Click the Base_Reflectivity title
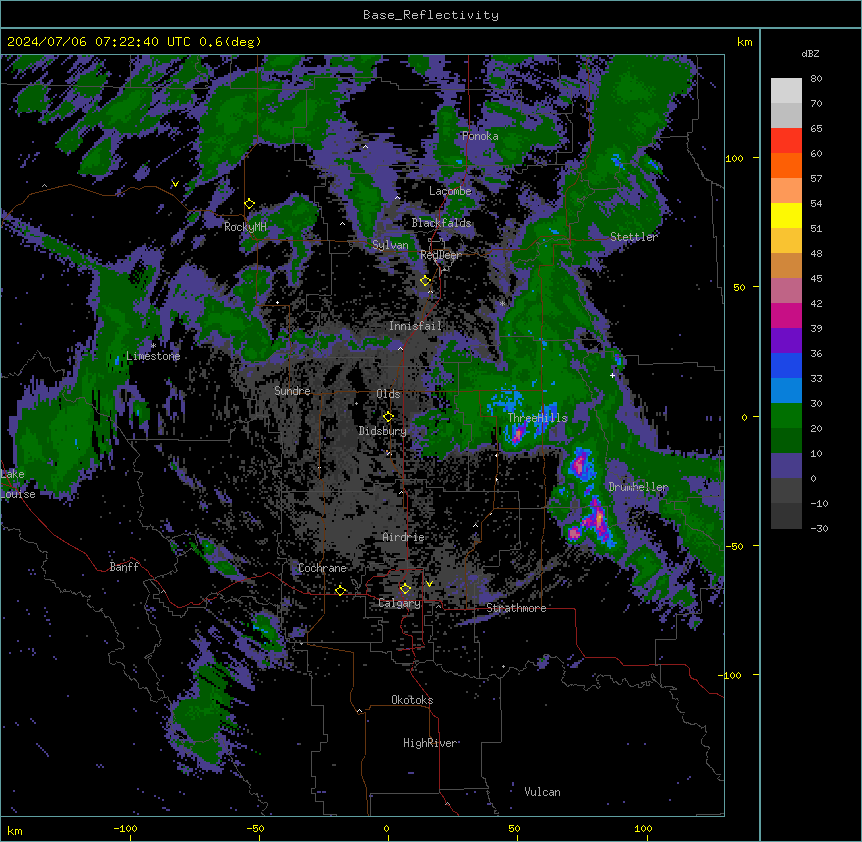 (431, 15)
